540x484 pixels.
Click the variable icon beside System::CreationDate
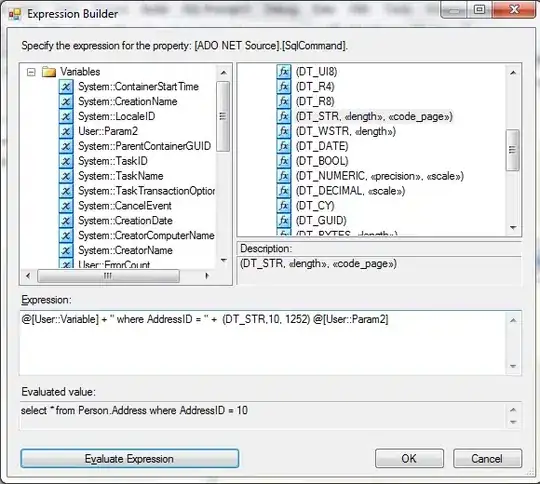(66, 220)
